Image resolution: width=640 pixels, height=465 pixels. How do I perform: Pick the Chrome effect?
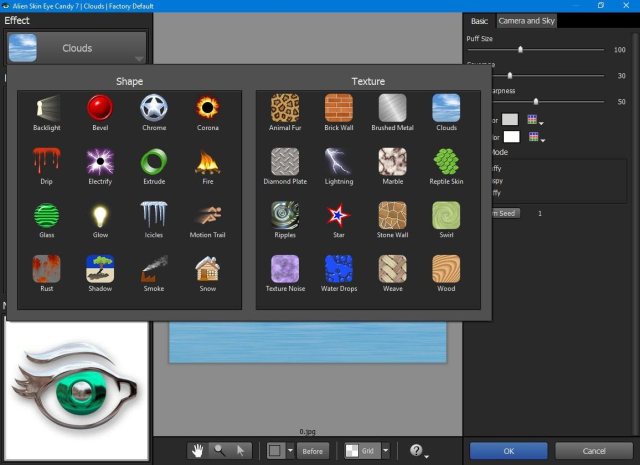[154, 108]
